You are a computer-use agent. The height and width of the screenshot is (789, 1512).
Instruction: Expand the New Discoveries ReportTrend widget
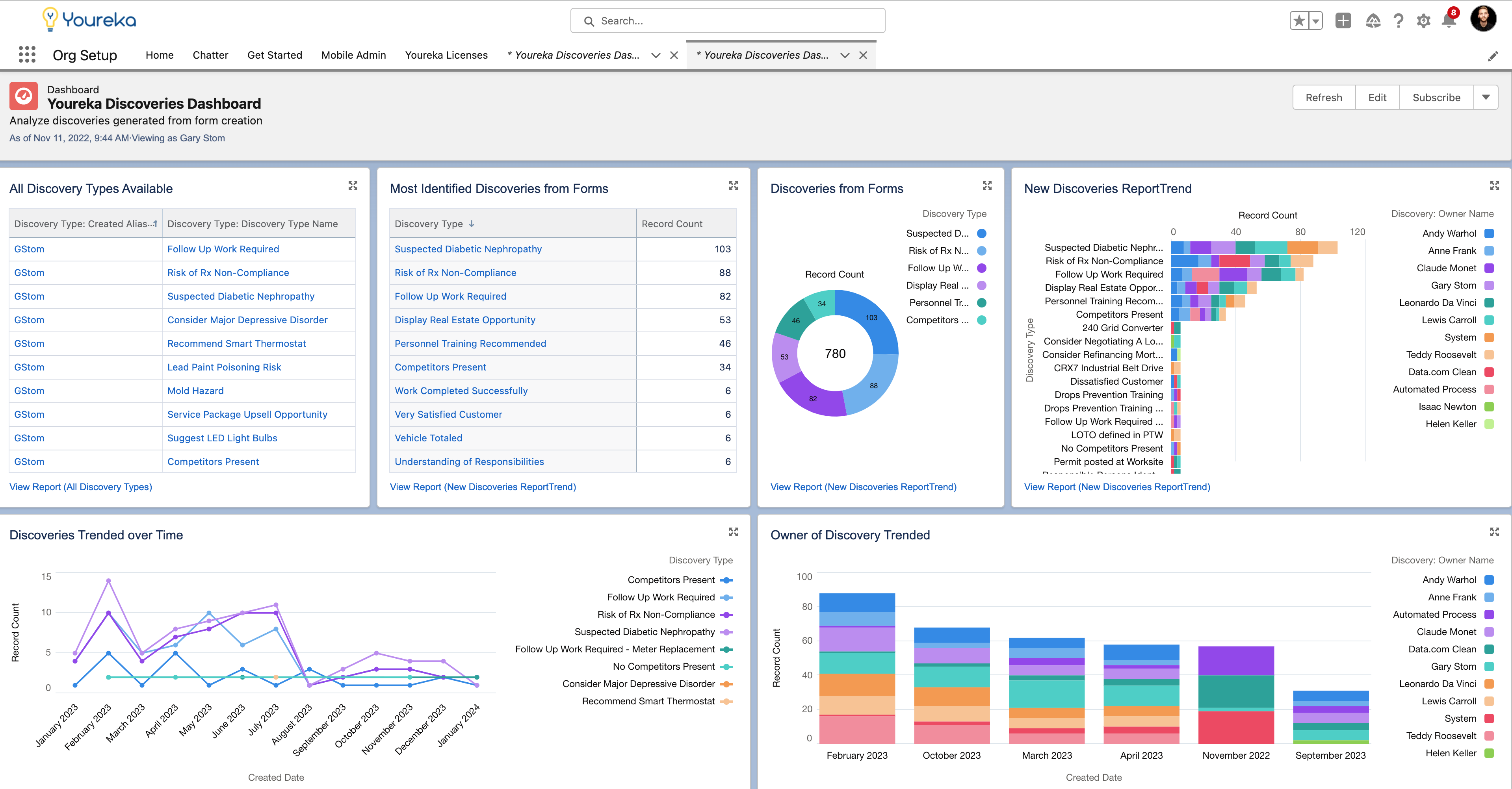pos(1494,185)
